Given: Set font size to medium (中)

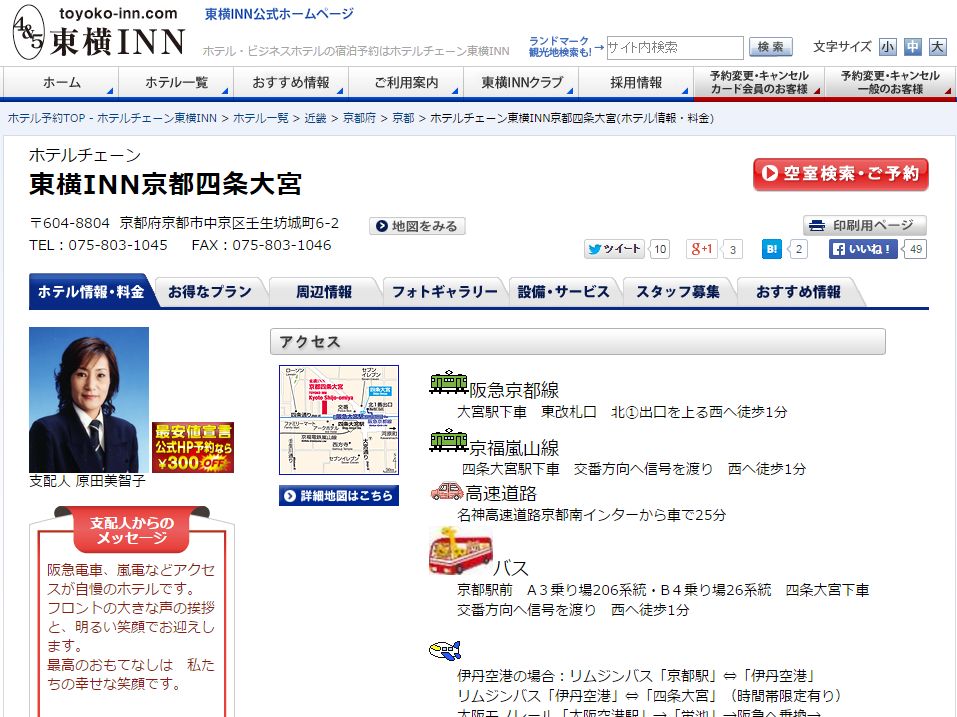Looking at the screenshot, I should click(x=912, y=47).
